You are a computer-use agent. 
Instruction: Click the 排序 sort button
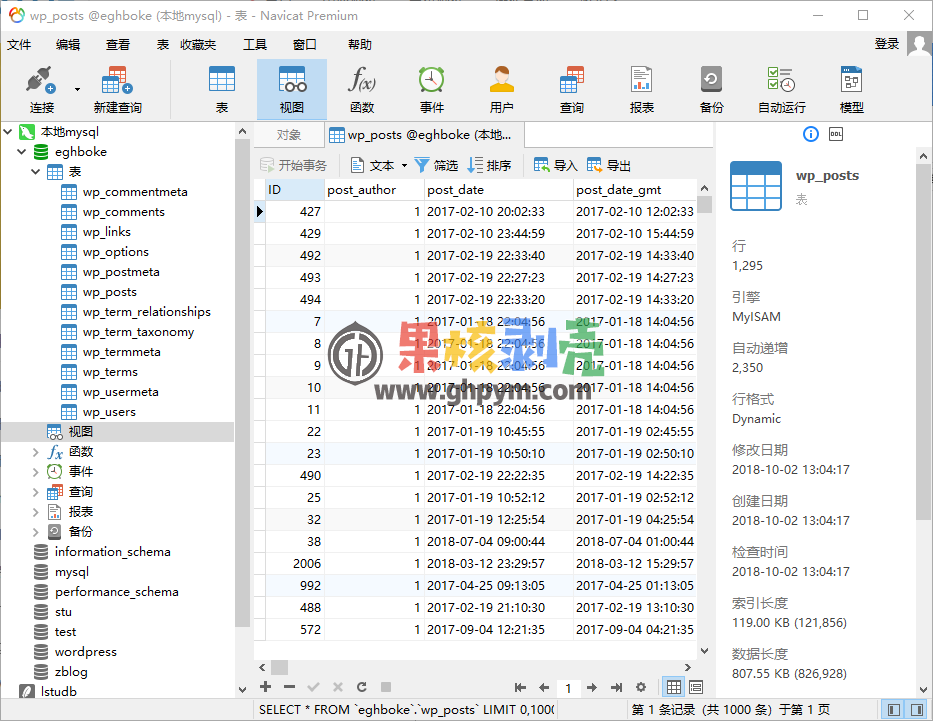pos(489,165)
